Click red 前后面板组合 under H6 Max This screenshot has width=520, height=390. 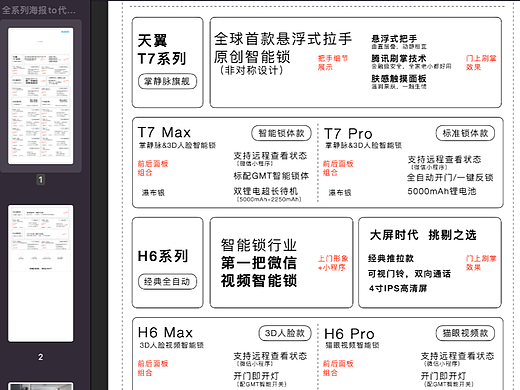click(153, 368)
